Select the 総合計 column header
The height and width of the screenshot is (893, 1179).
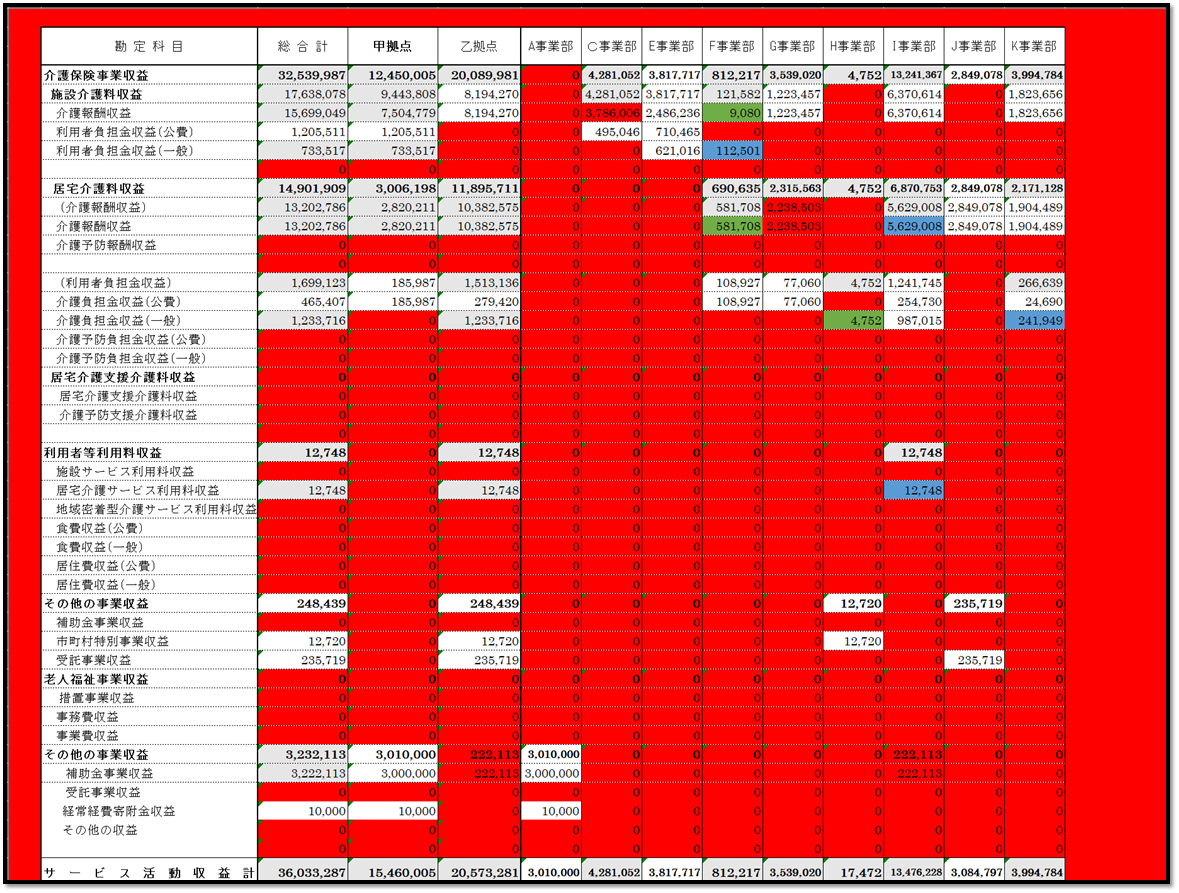[303, 47]
